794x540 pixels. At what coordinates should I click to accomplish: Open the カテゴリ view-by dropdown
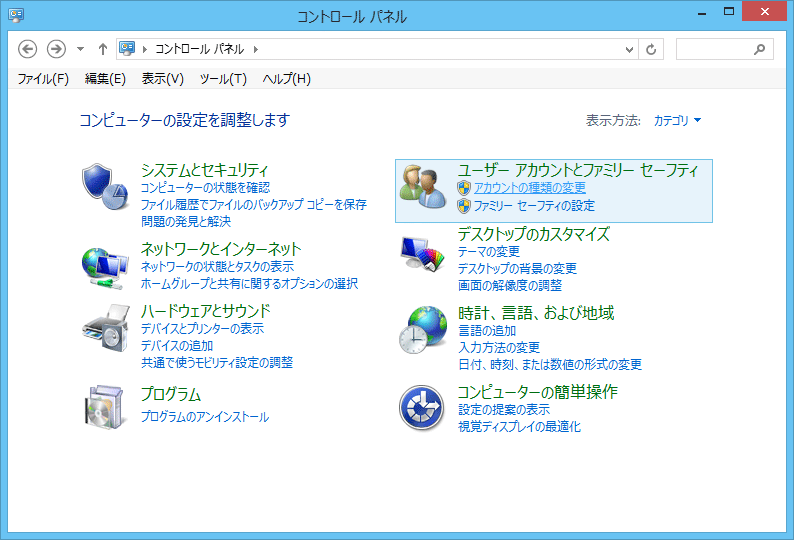pyautogui.click(x=677, y=121)
